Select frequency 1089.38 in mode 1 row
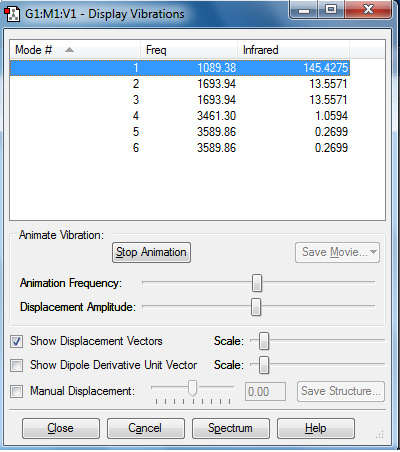 [216, 68]
